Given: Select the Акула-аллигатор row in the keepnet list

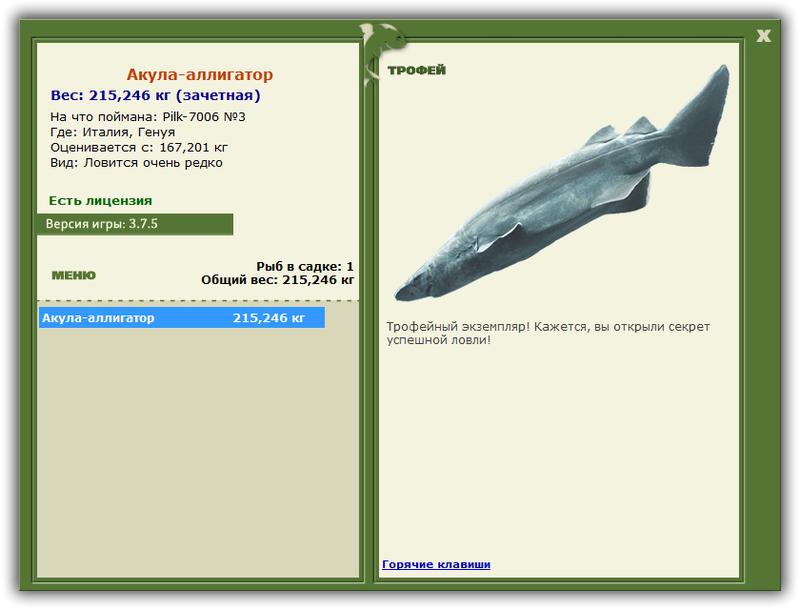Looking at the screenshot, I should [182, 318].
